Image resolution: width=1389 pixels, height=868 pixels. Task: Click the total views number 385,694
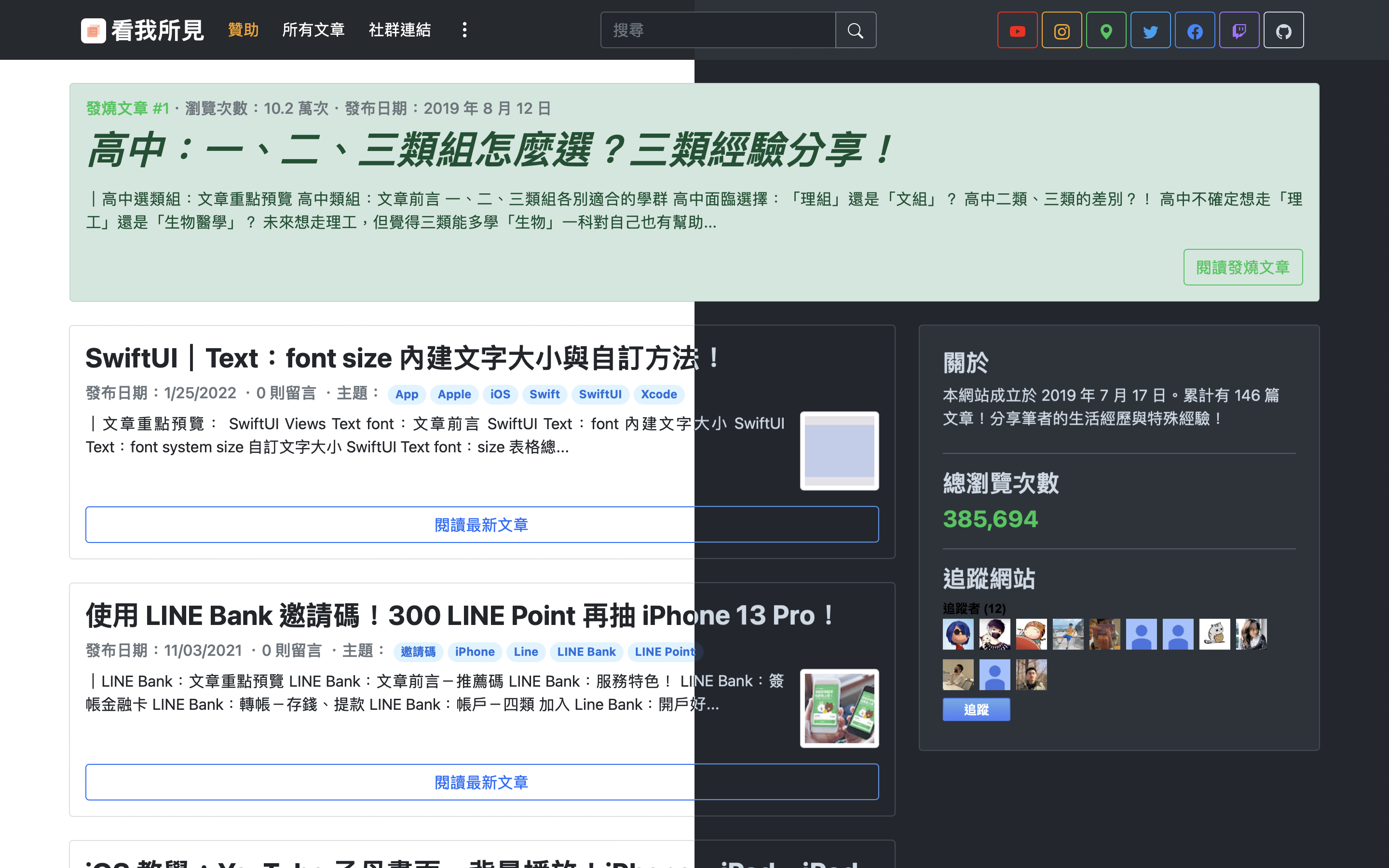click(x=990, y=519)
